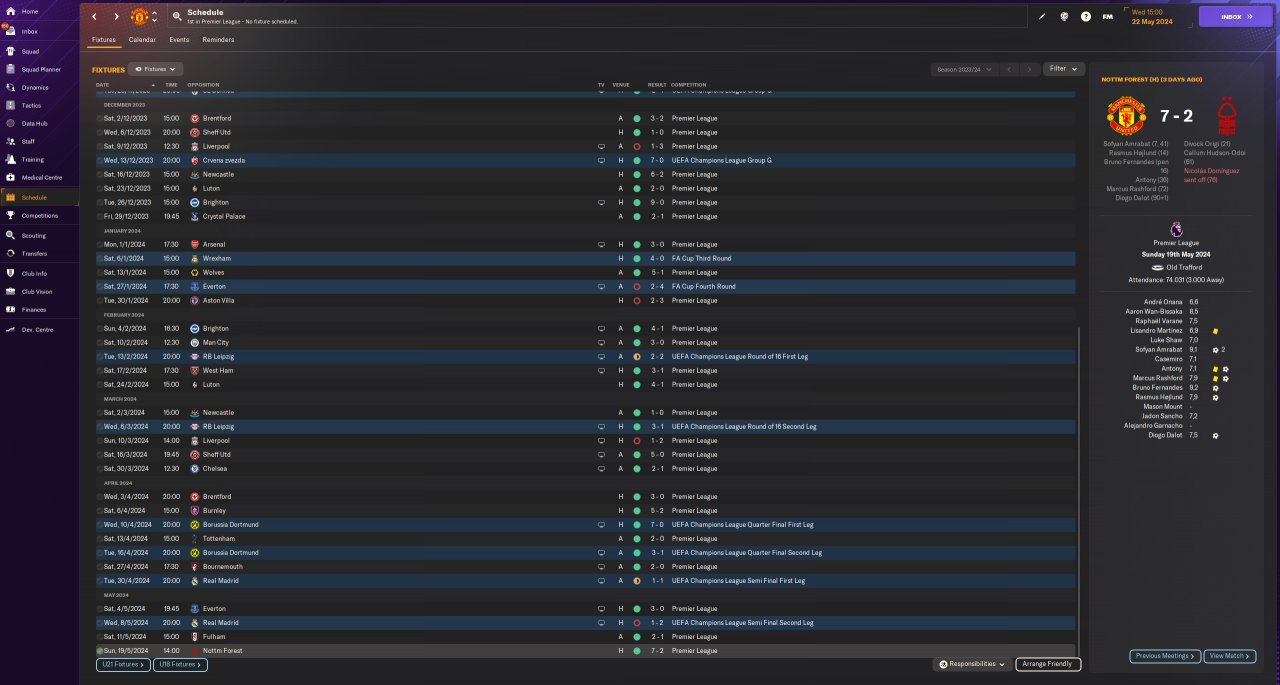Open Competitions in the sidebar

40,215
